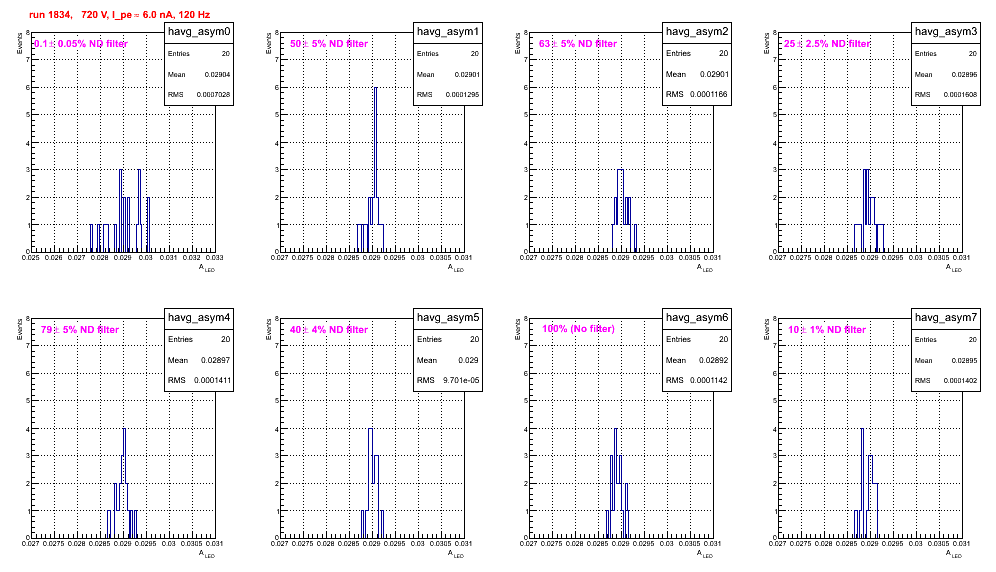This screenshot has height=572, width=996.
Task: Click the 4-event peak bar in havg_asym5 histogram
Action: pos(370,483)
